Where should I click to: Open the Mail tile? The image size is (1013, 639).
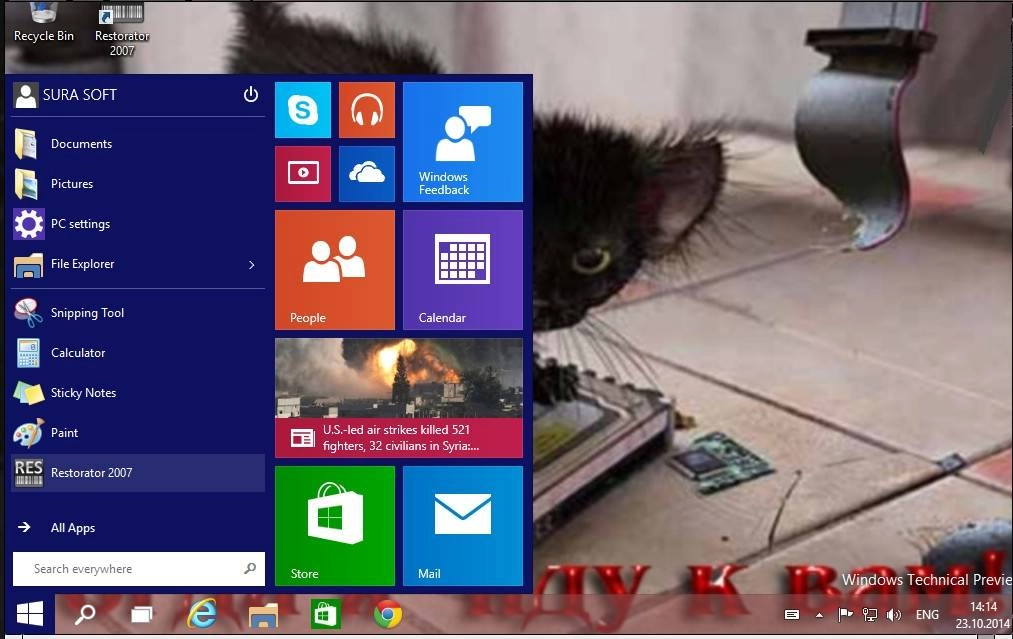(x=463, y=526)
